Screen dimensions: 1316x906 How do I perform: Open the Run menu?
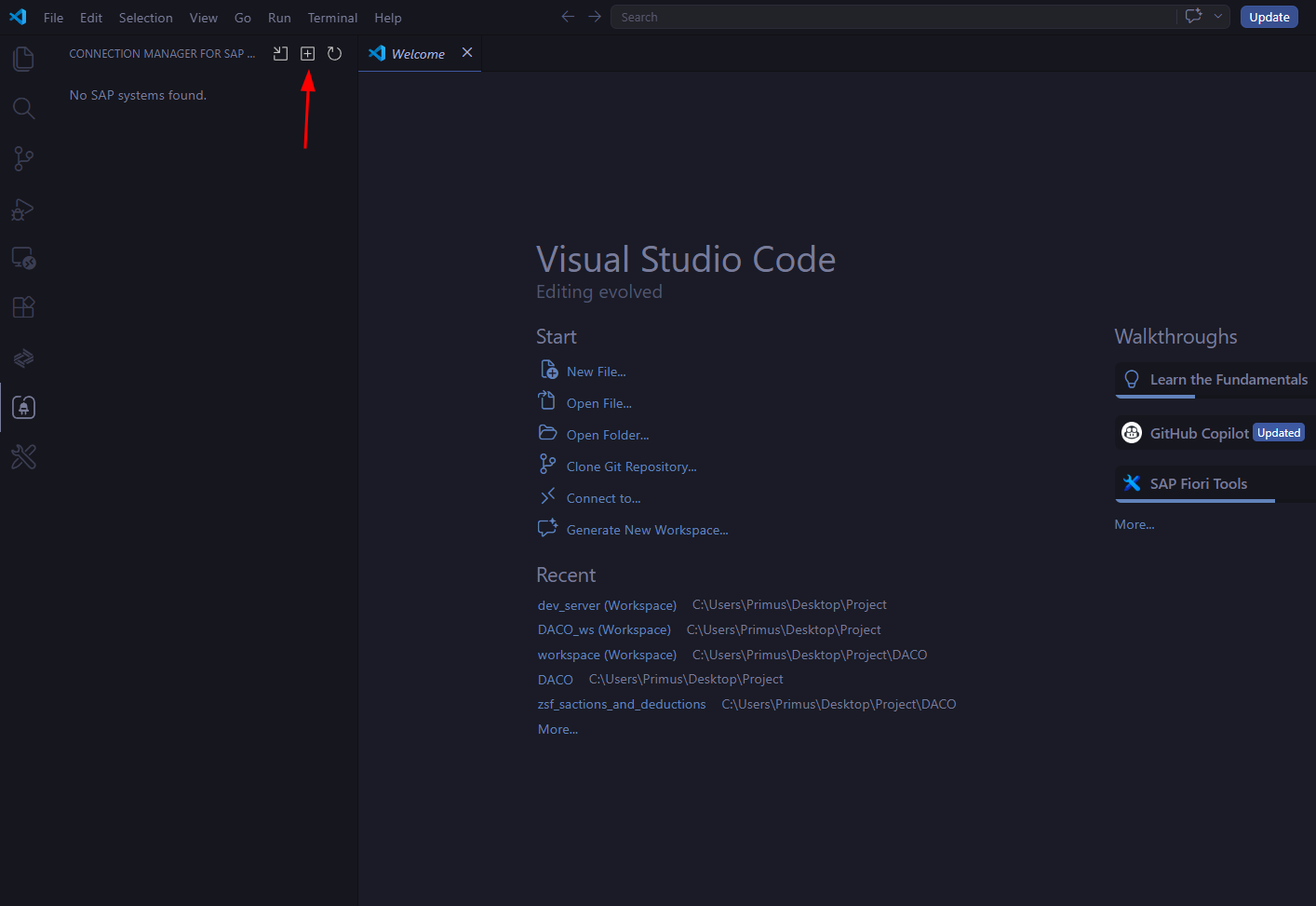(x=279, y=18)
